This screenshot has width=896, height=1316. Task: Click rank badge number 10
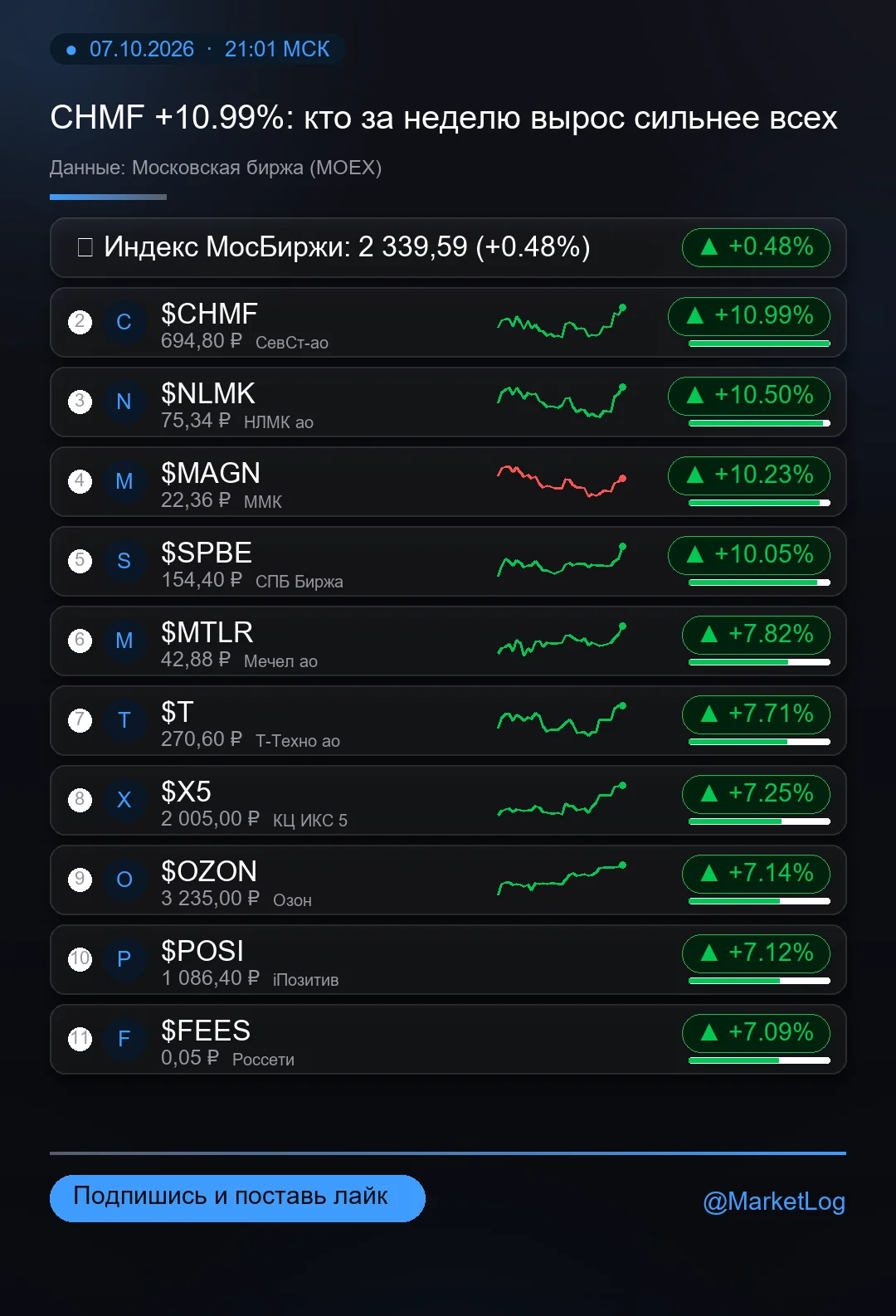click(x=80, y=959)
